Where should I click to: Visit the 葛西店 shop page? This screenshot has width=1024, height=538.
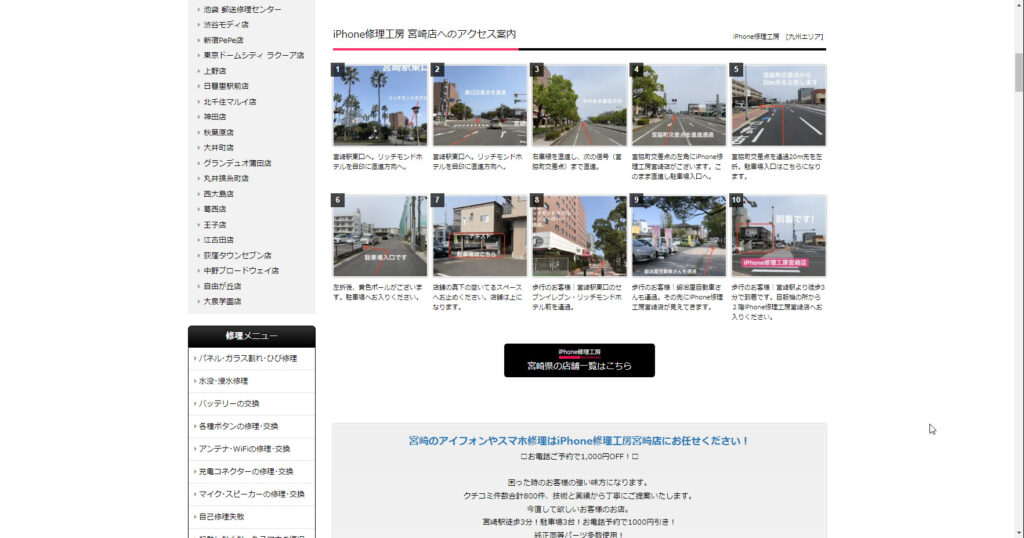215,209
